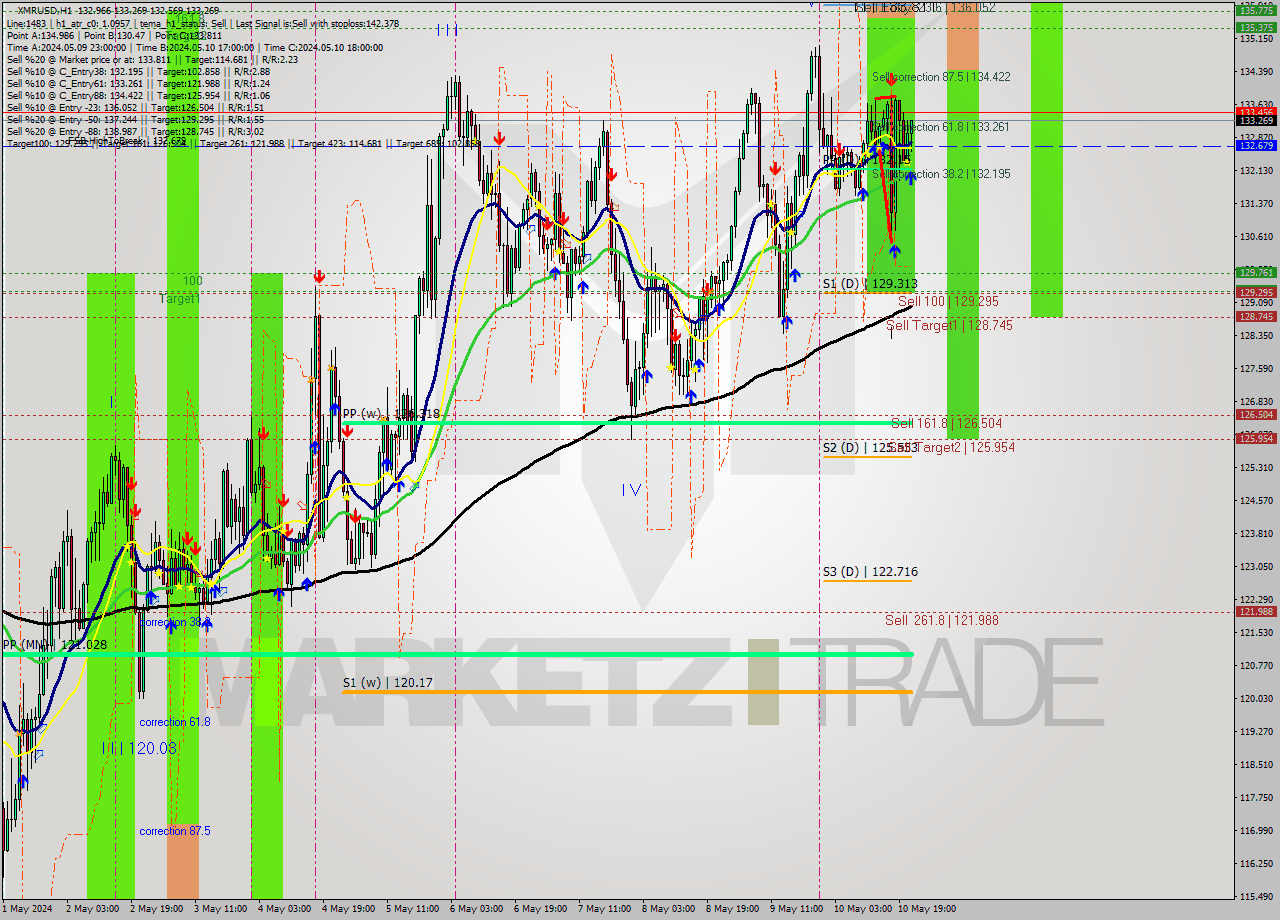Select the 'Sell %10 @ C_Entry88' line
The height and width of the screenshot is (920, 1280).
click(138, 95)
